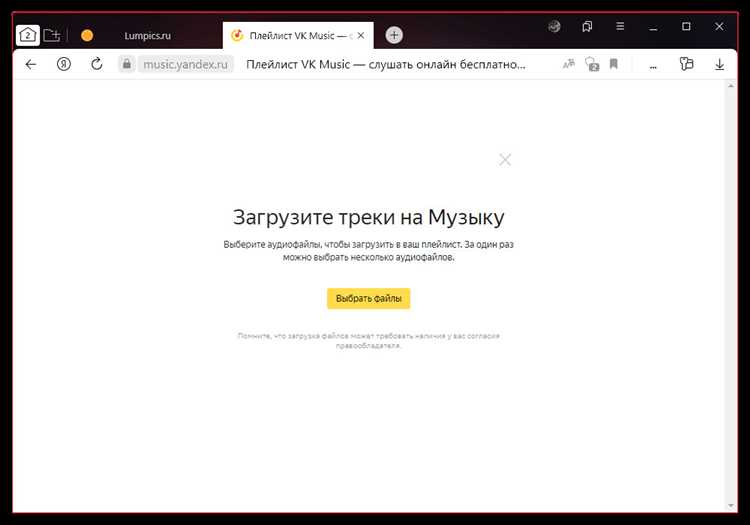Click the Помните copyright notice text
Screen dimensions: 750x525
368,340
